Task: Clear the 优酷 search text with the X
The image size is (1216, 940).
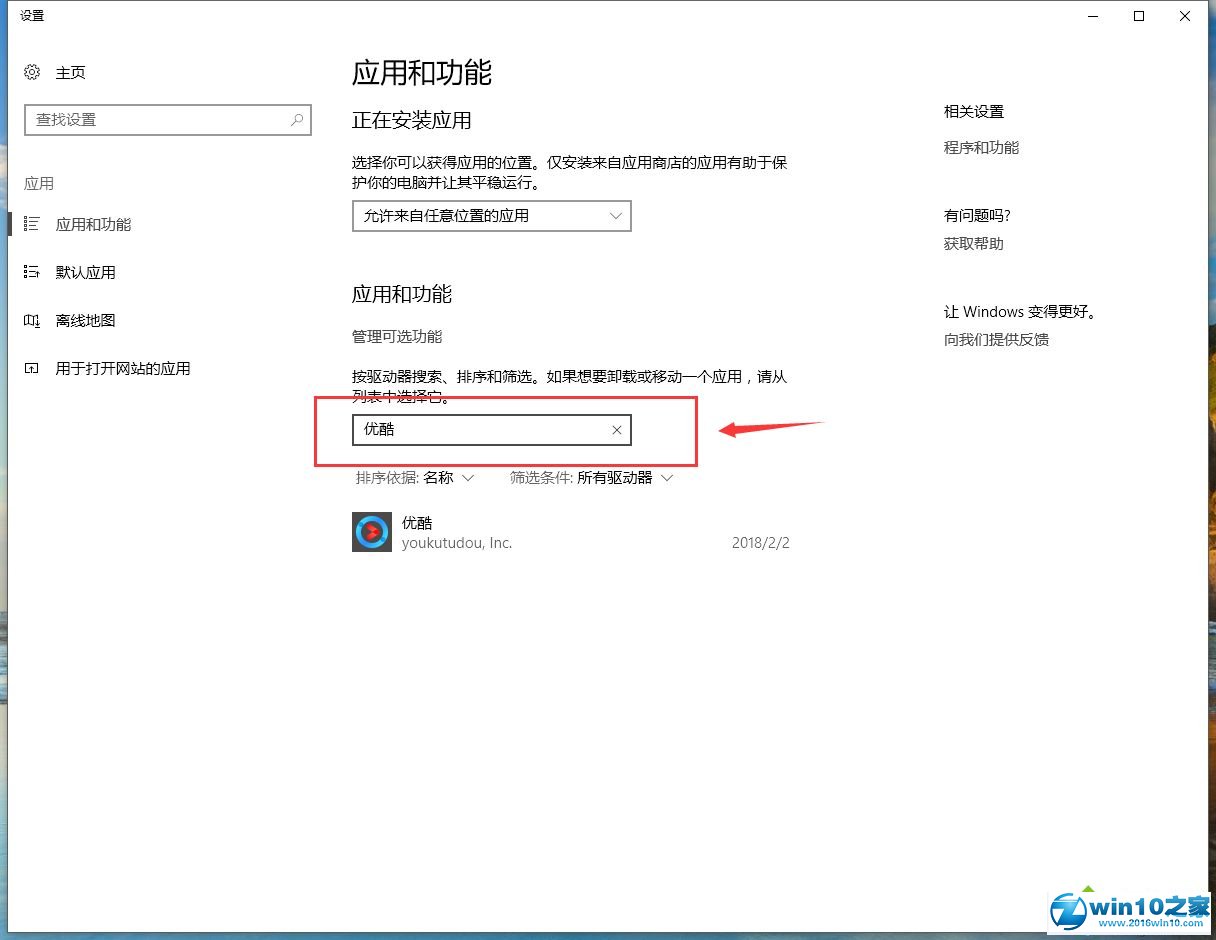Action: click(x=617, y=430)
